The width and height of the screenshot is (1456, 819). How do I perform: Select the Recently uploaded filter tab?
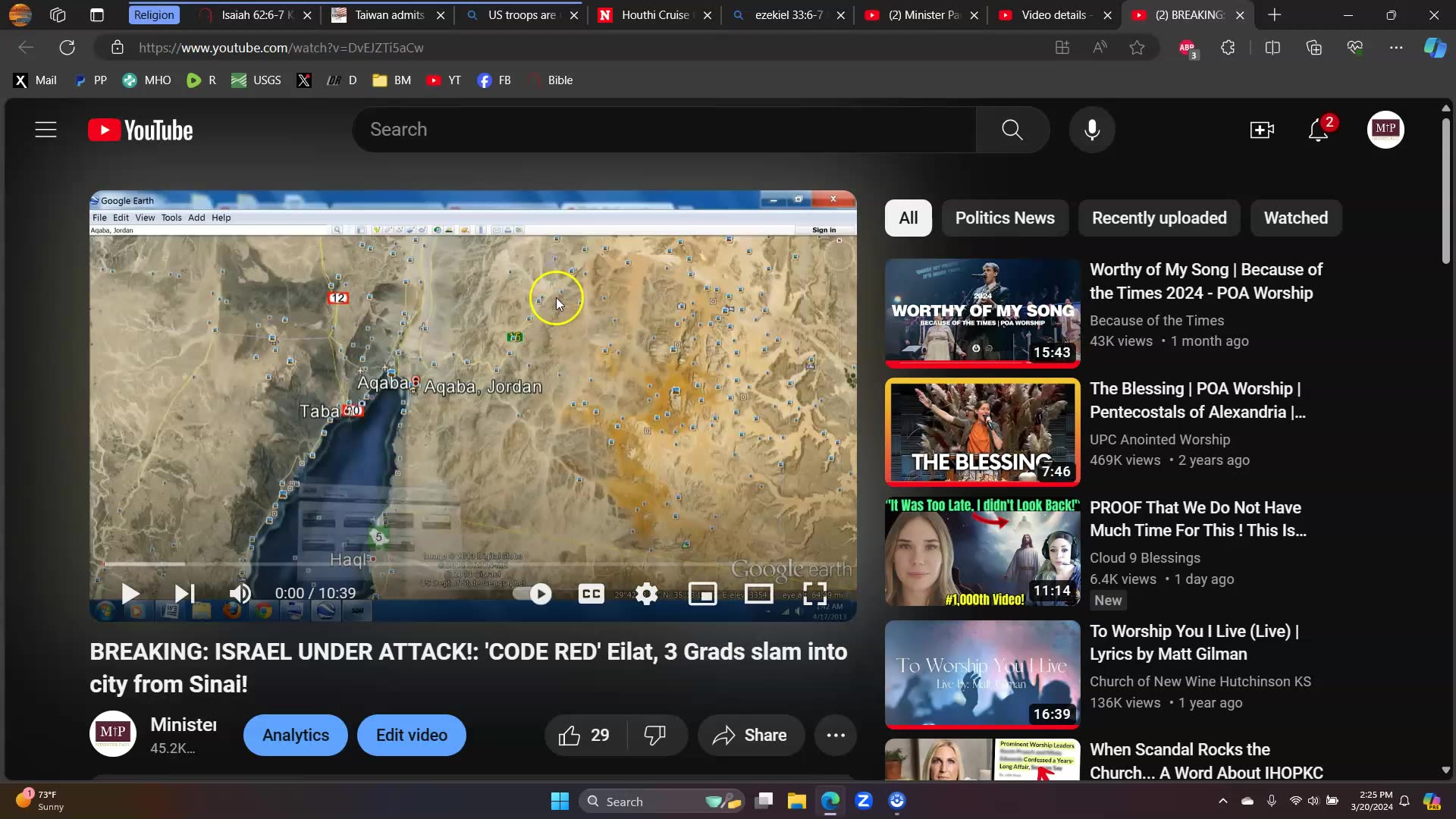pyautogui.click(x=1159, y=218)
